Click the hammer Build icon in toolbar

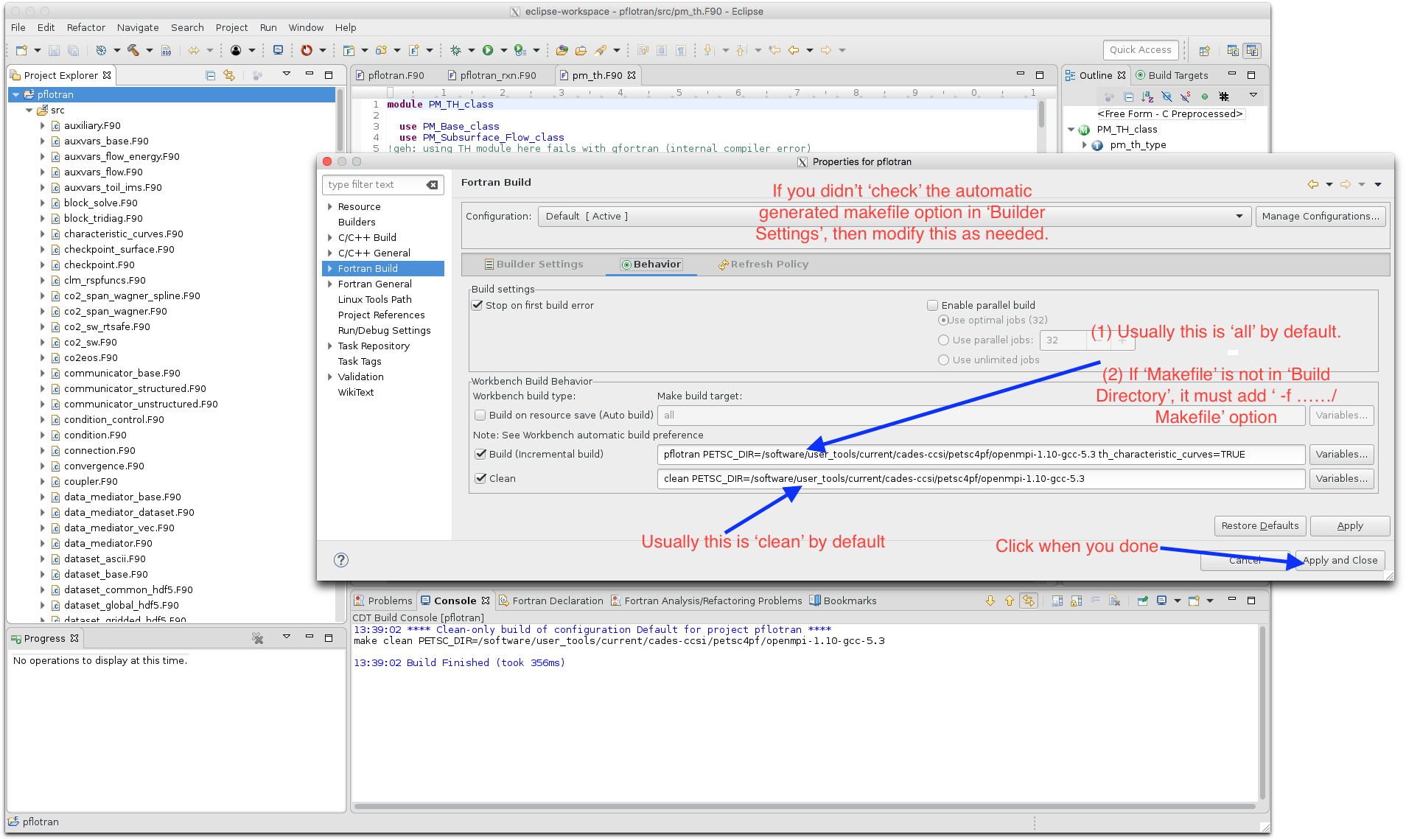tap(133, 50)
